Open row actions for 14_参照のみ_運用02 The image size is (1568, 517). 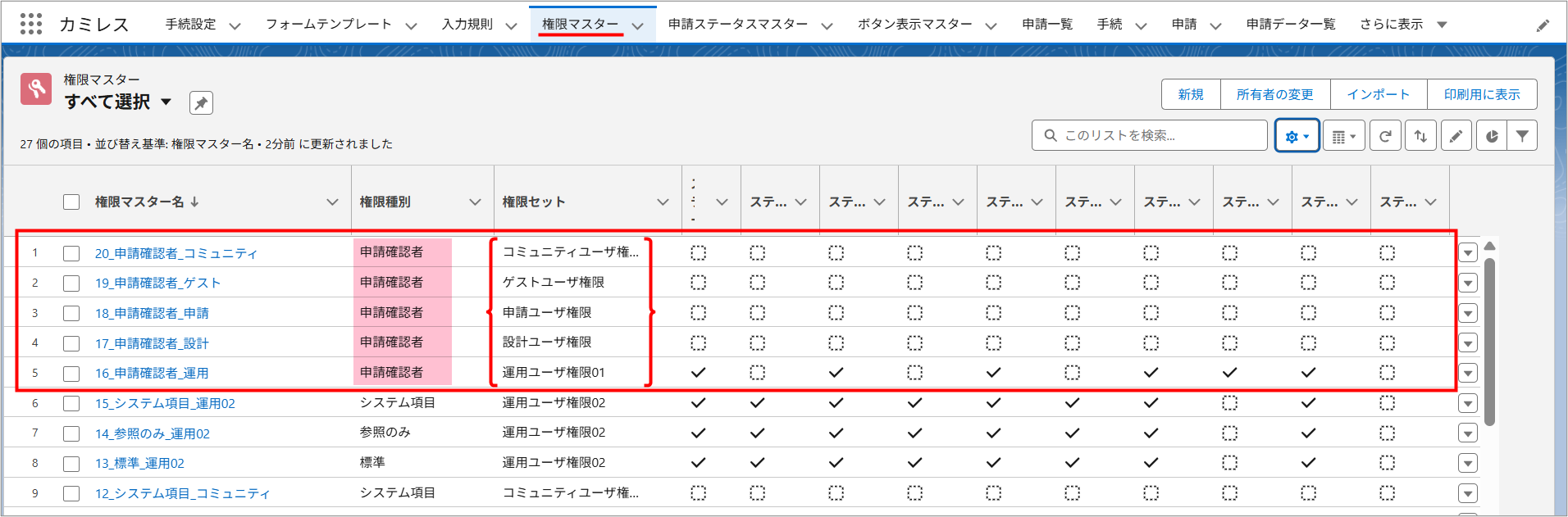pyautogui.click(x=1468, y=433)
